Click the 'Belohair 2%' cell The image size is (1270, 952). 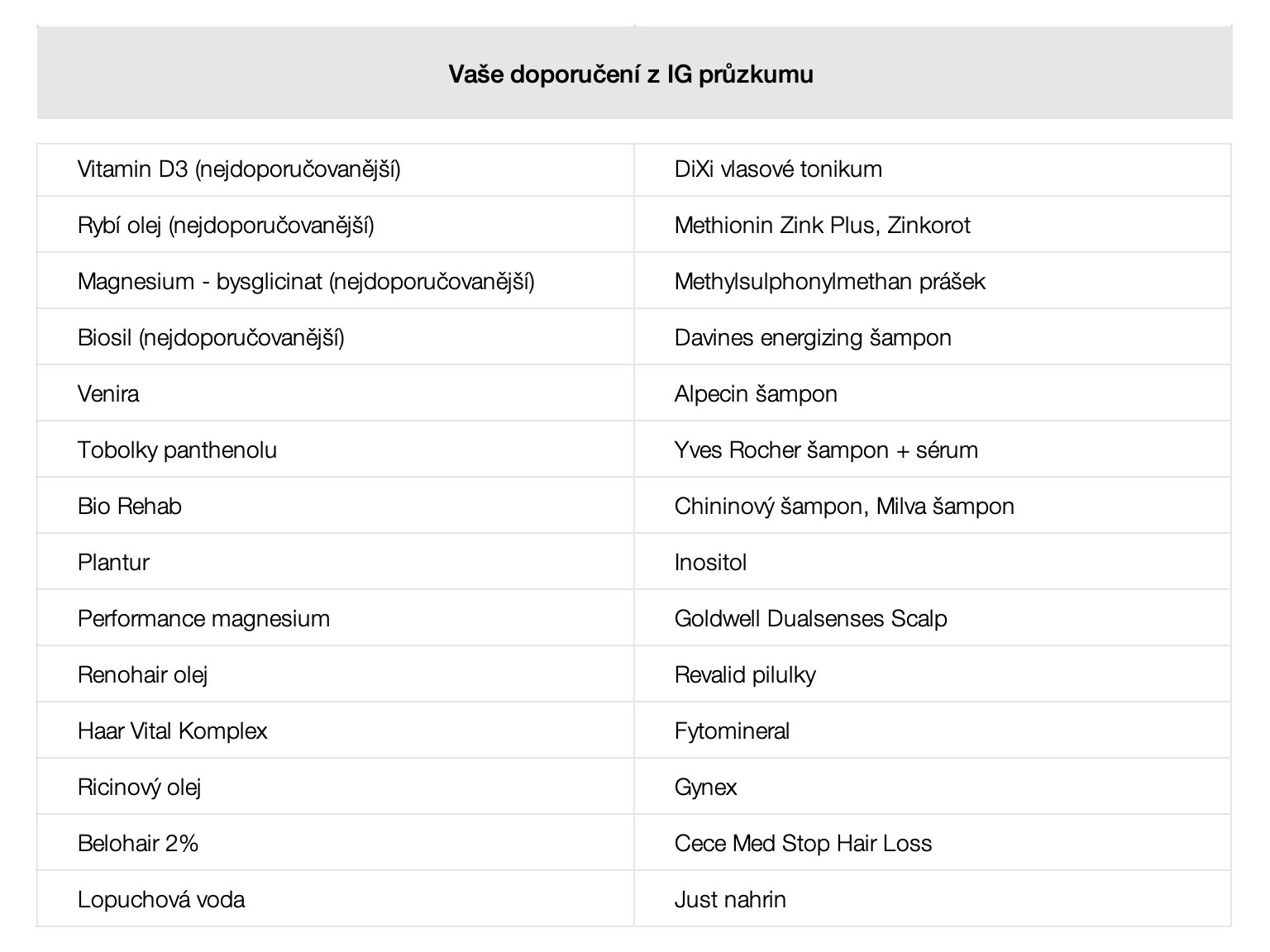(x=138, y=844)
